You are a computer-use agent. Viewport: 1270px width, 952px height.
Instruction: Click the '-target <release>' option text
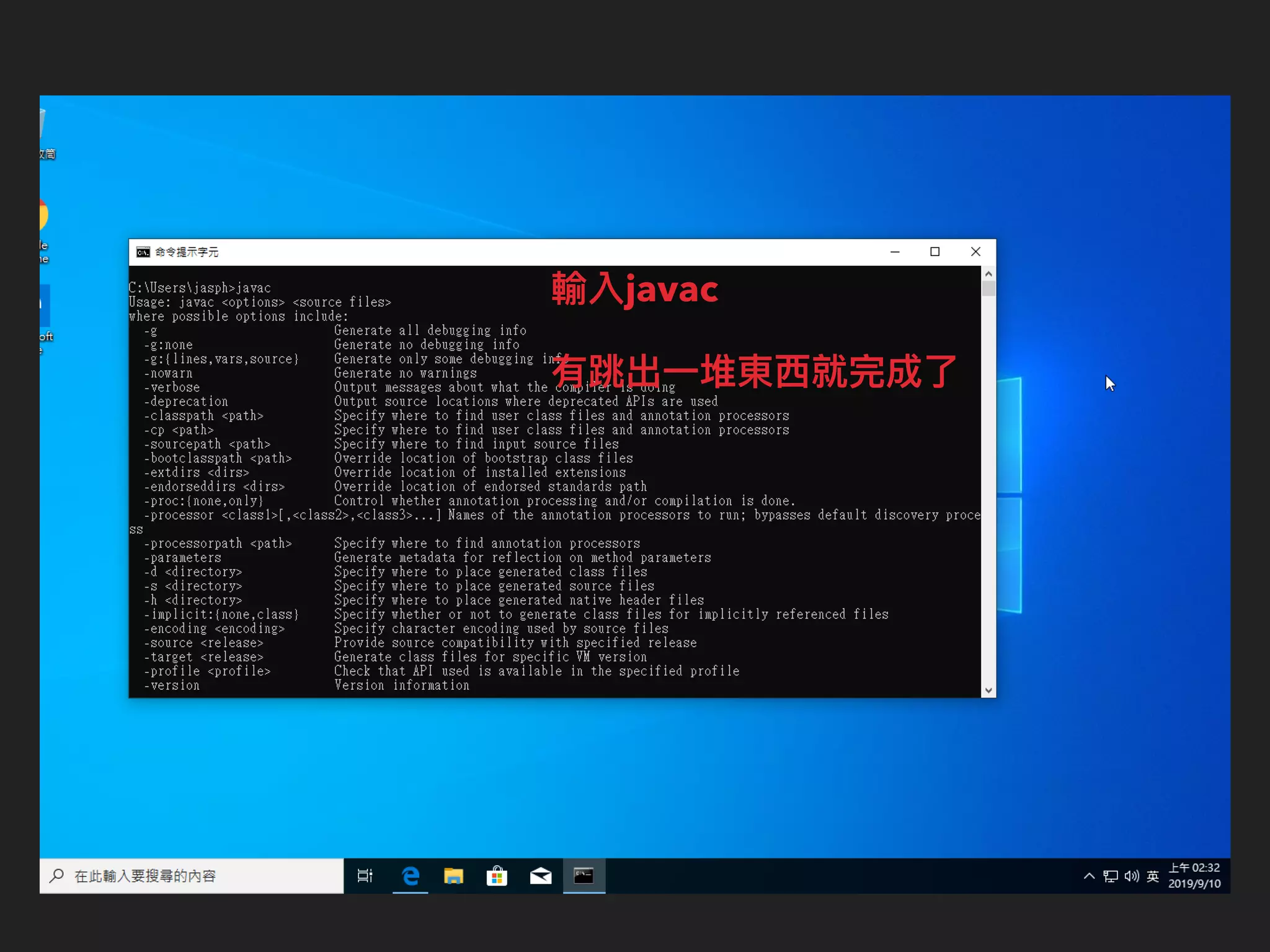[204, 657]
